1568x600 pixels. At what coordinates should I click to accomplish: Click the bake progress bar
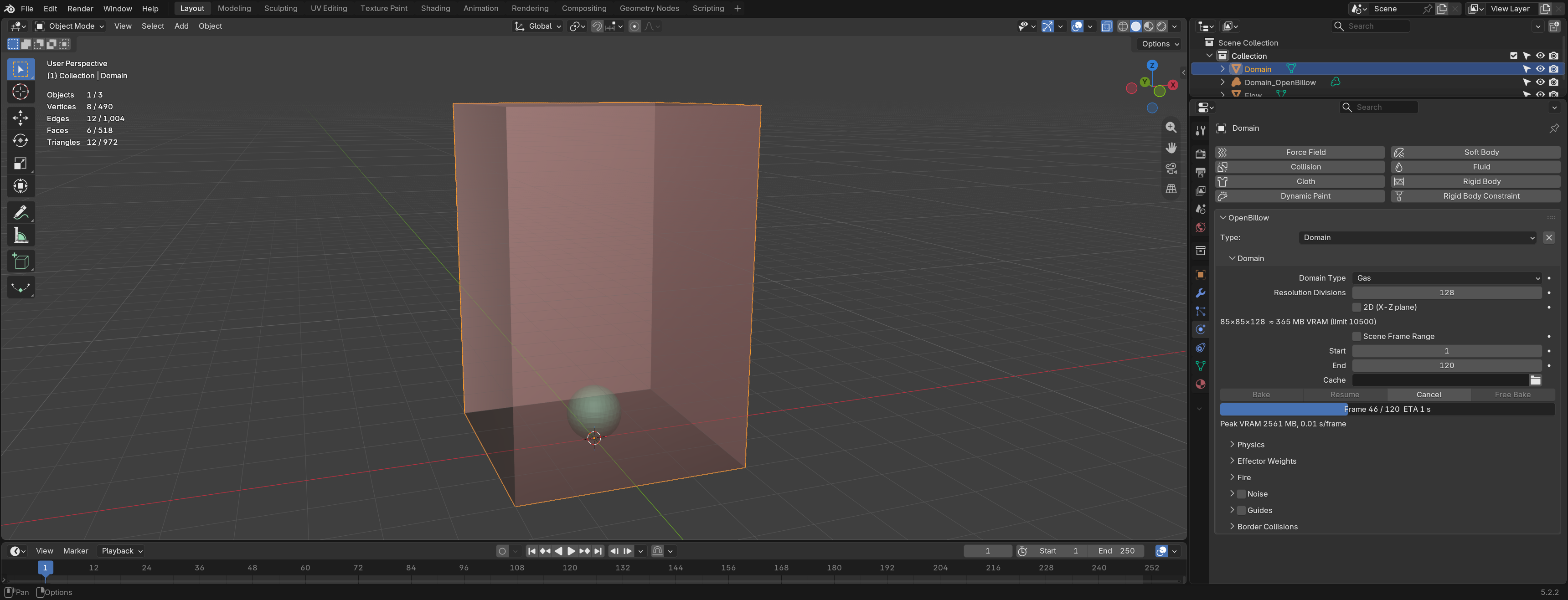pos(1387,410)
